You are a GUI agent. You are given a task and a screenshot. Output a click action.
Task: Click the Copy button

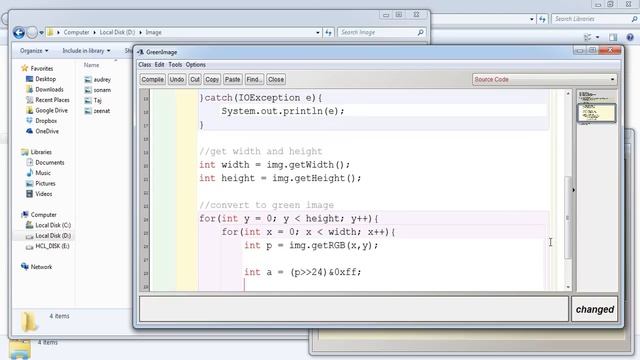click(212, 79)
